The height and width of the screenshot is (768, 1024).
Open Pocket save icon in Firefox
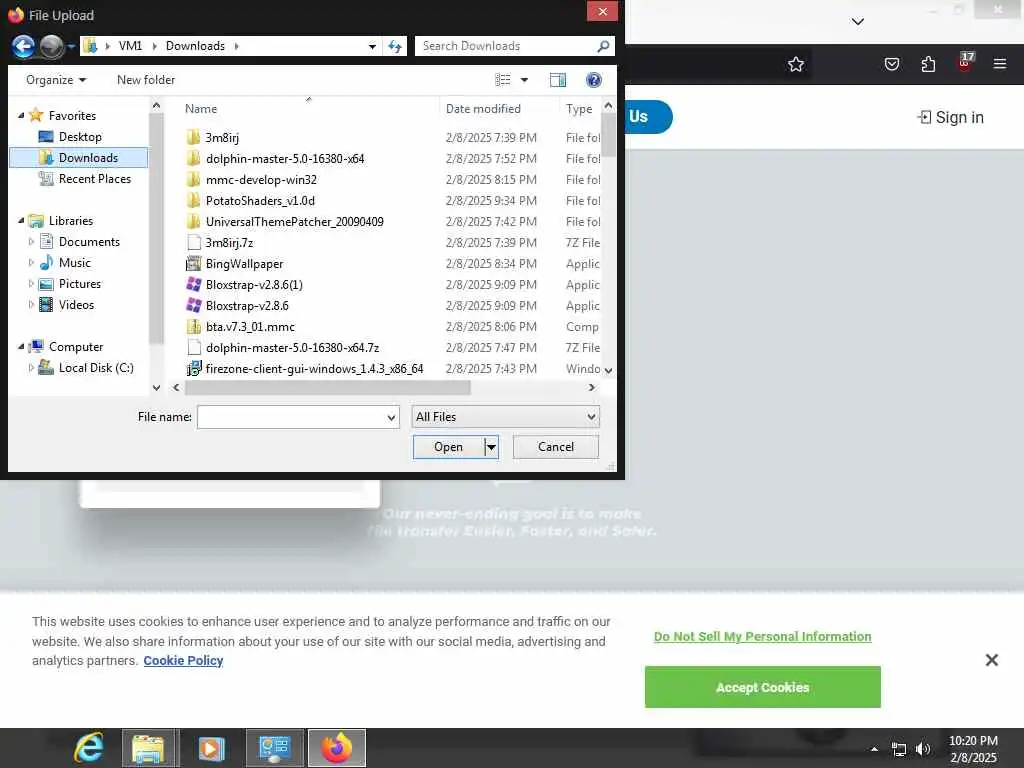tap(891, 64)
